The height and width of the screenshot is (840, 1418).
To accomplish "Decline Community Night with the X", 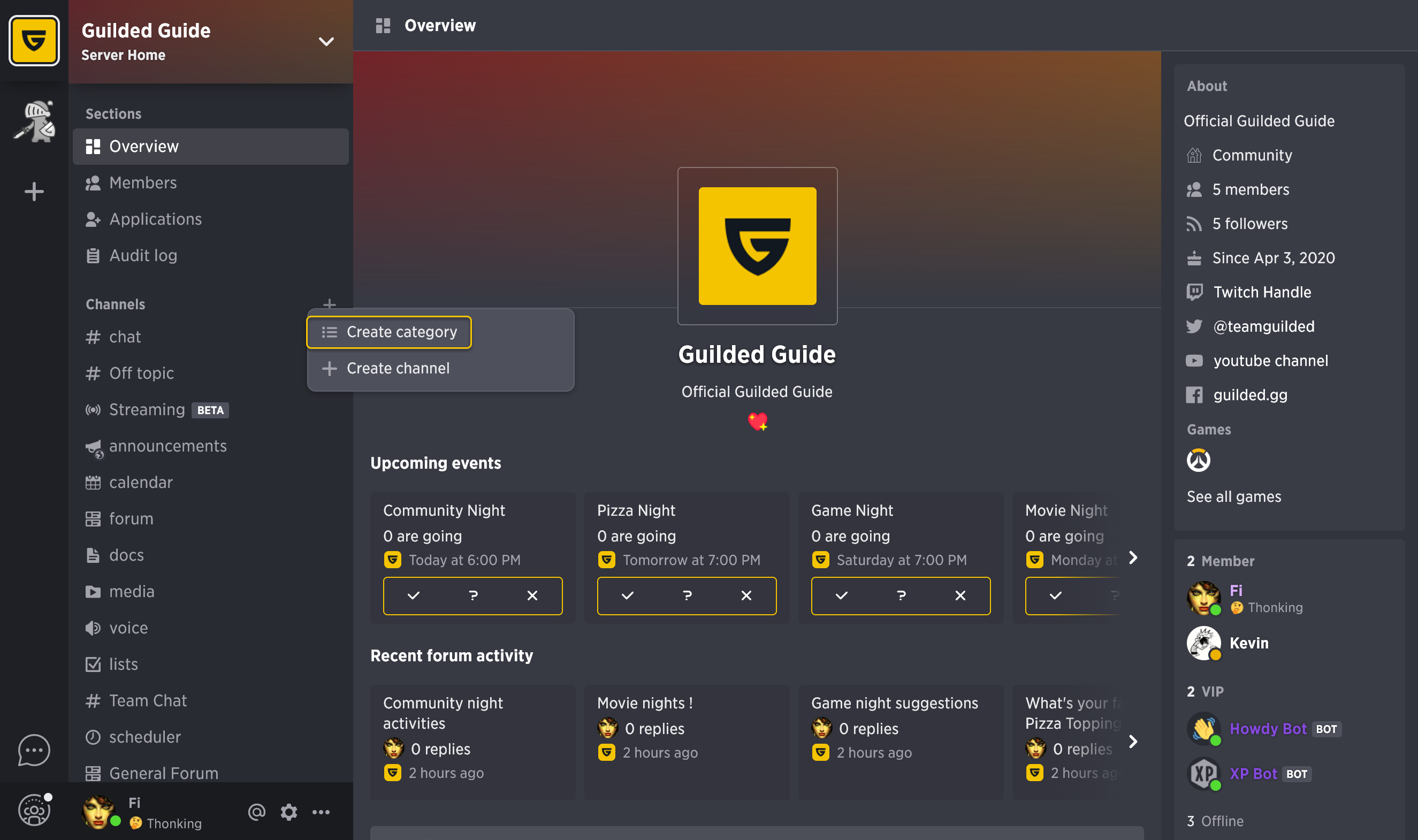I will click(532, 595).
